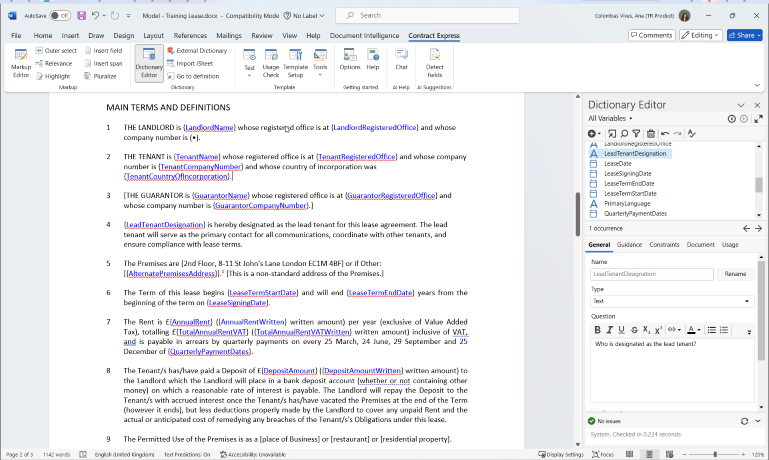Click Detect fields in AI Suggestions
Image resolution: width=769 pixels, height=460 pixels.
435,61
